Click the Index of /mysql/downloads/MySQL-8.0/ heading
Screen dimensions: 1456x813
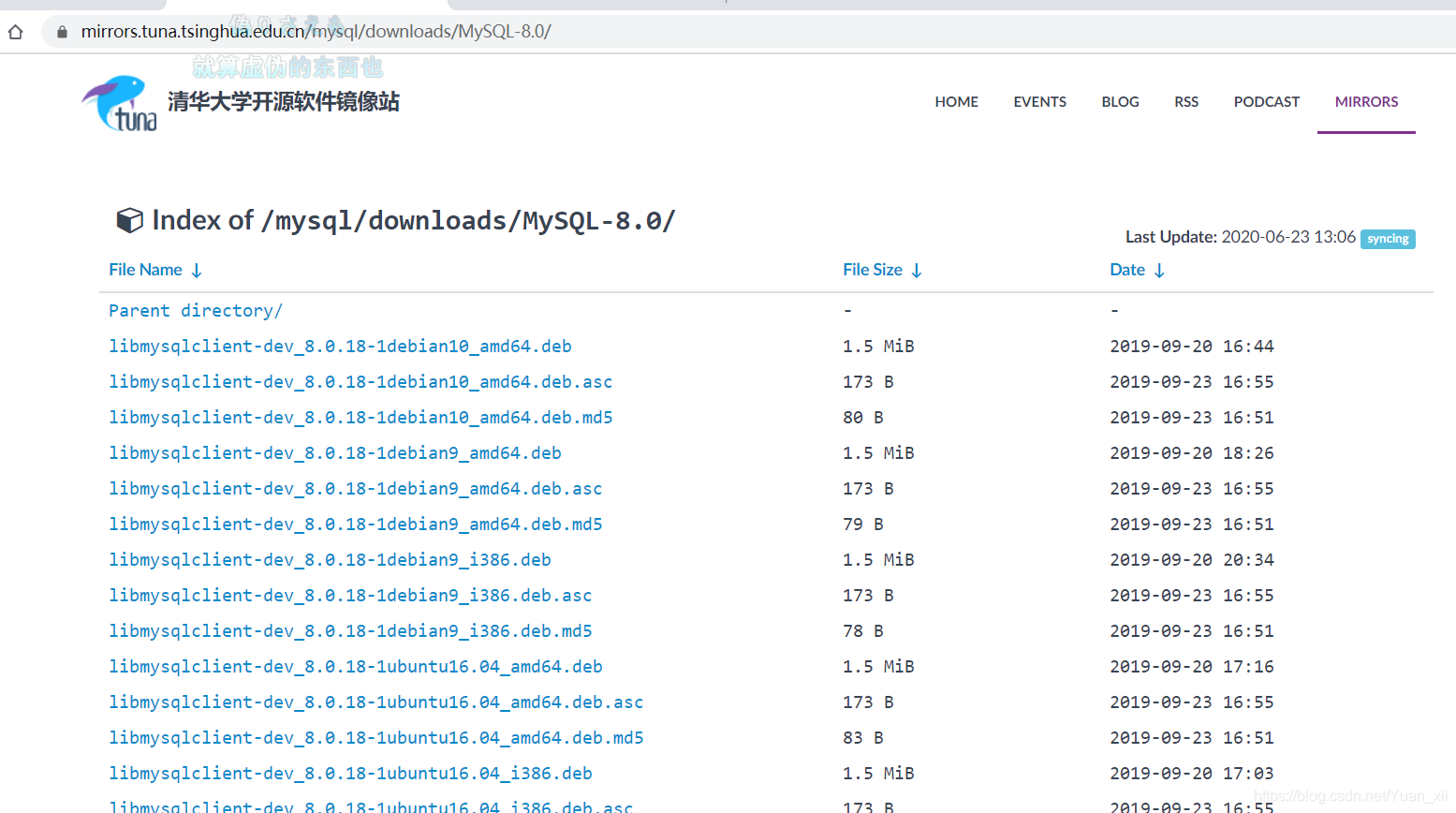pos(413,221)
